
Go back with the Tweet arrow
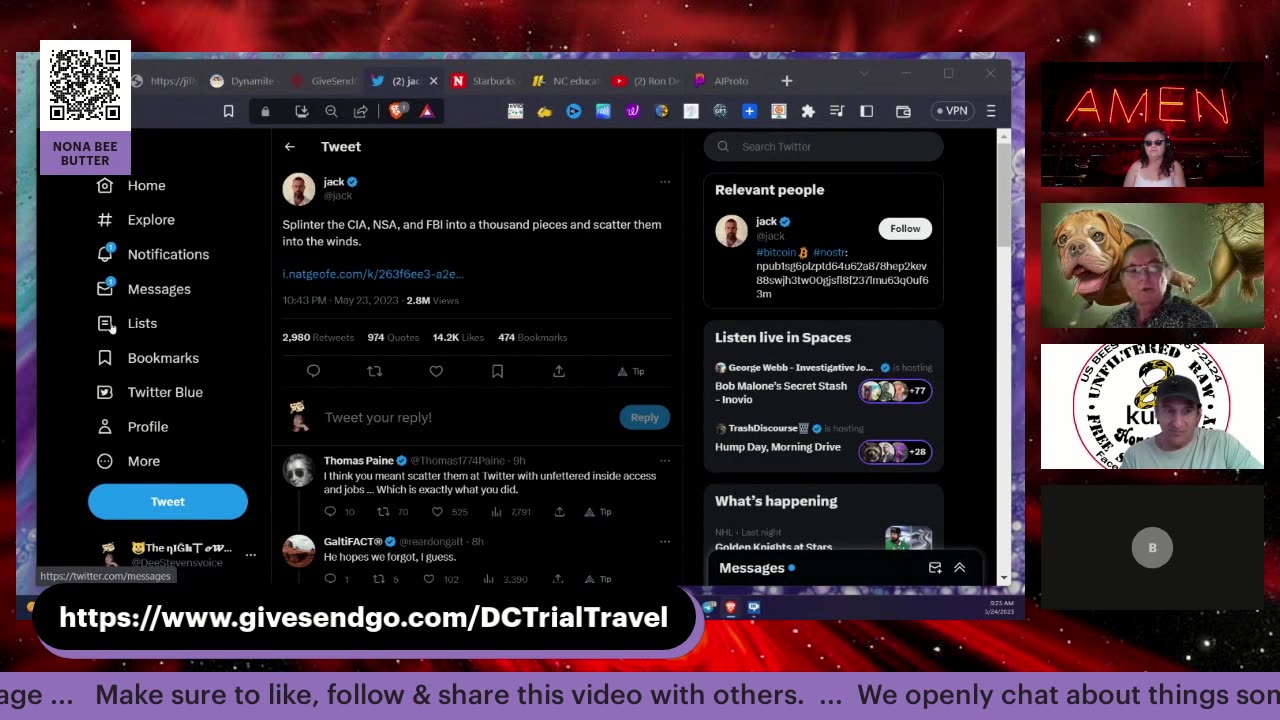290,147
